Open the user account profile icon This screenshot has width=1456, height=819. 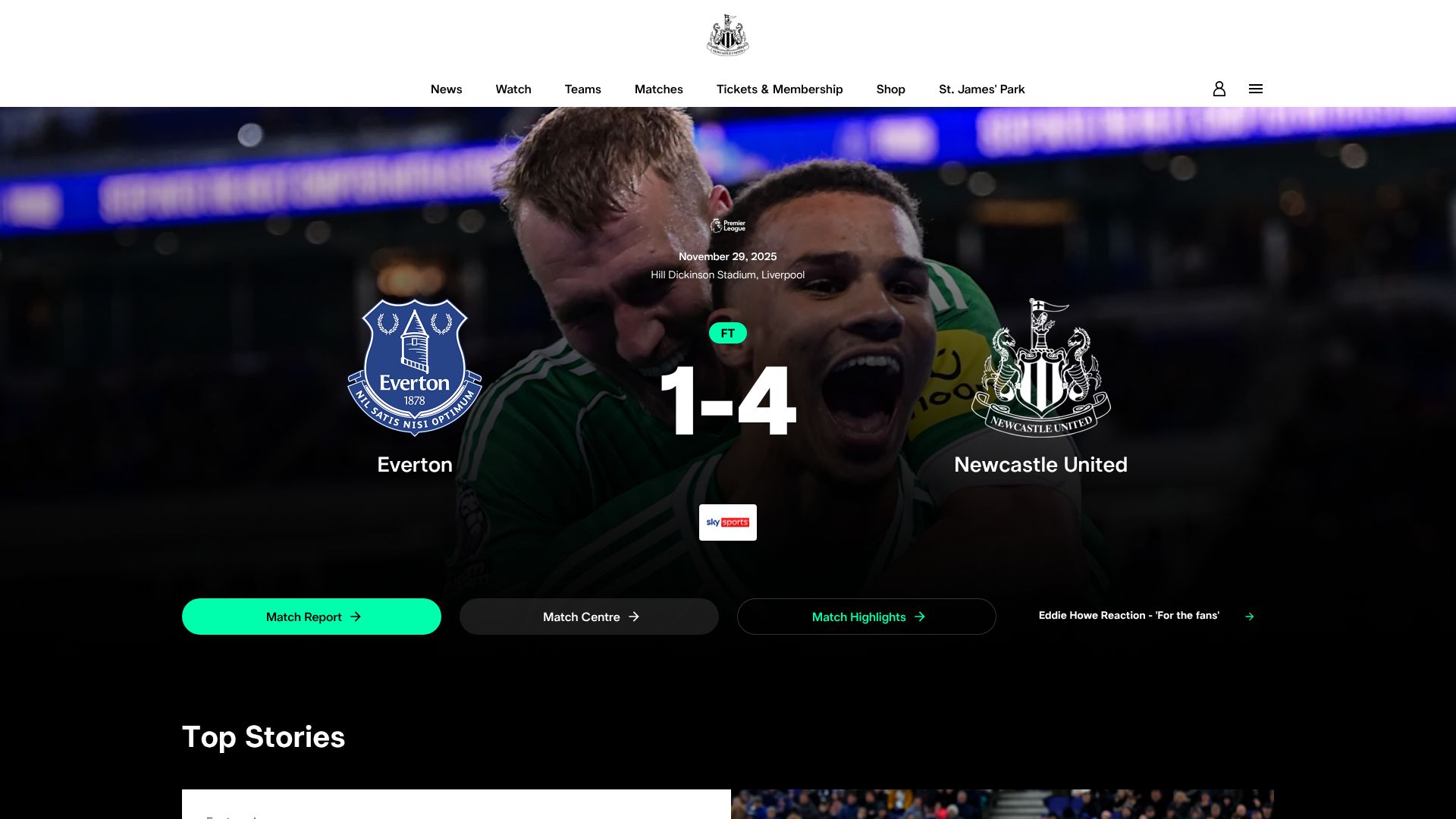1219,89
